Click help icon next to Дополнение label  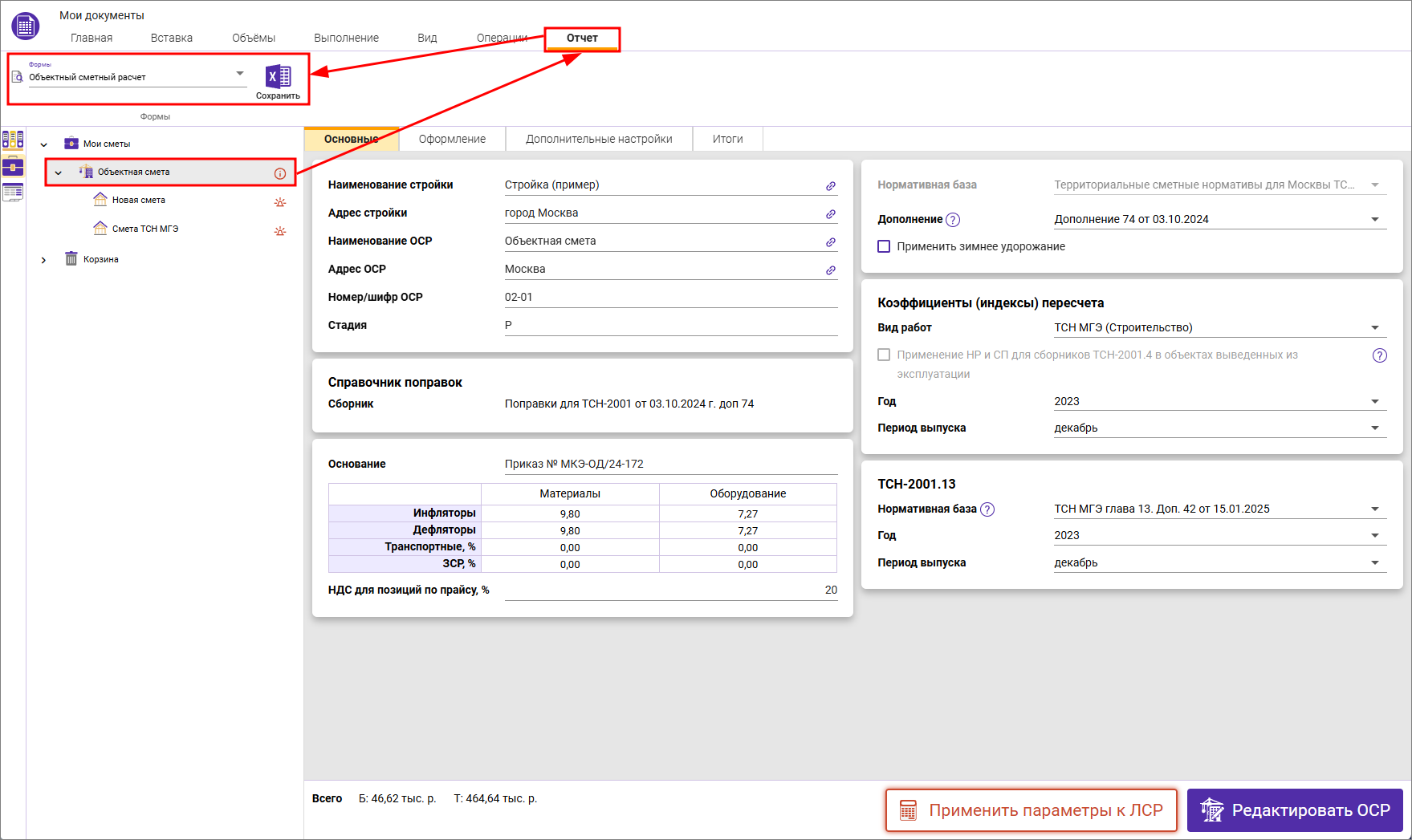953,220
